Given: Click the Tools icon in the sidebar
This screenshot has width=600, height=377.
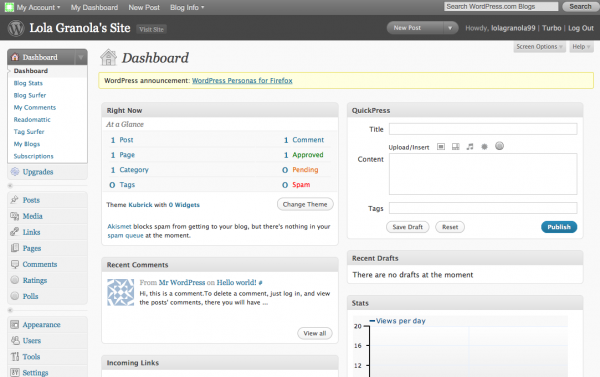Looking at the screenshot, I should pyautogui.click(x=15, y=356).
